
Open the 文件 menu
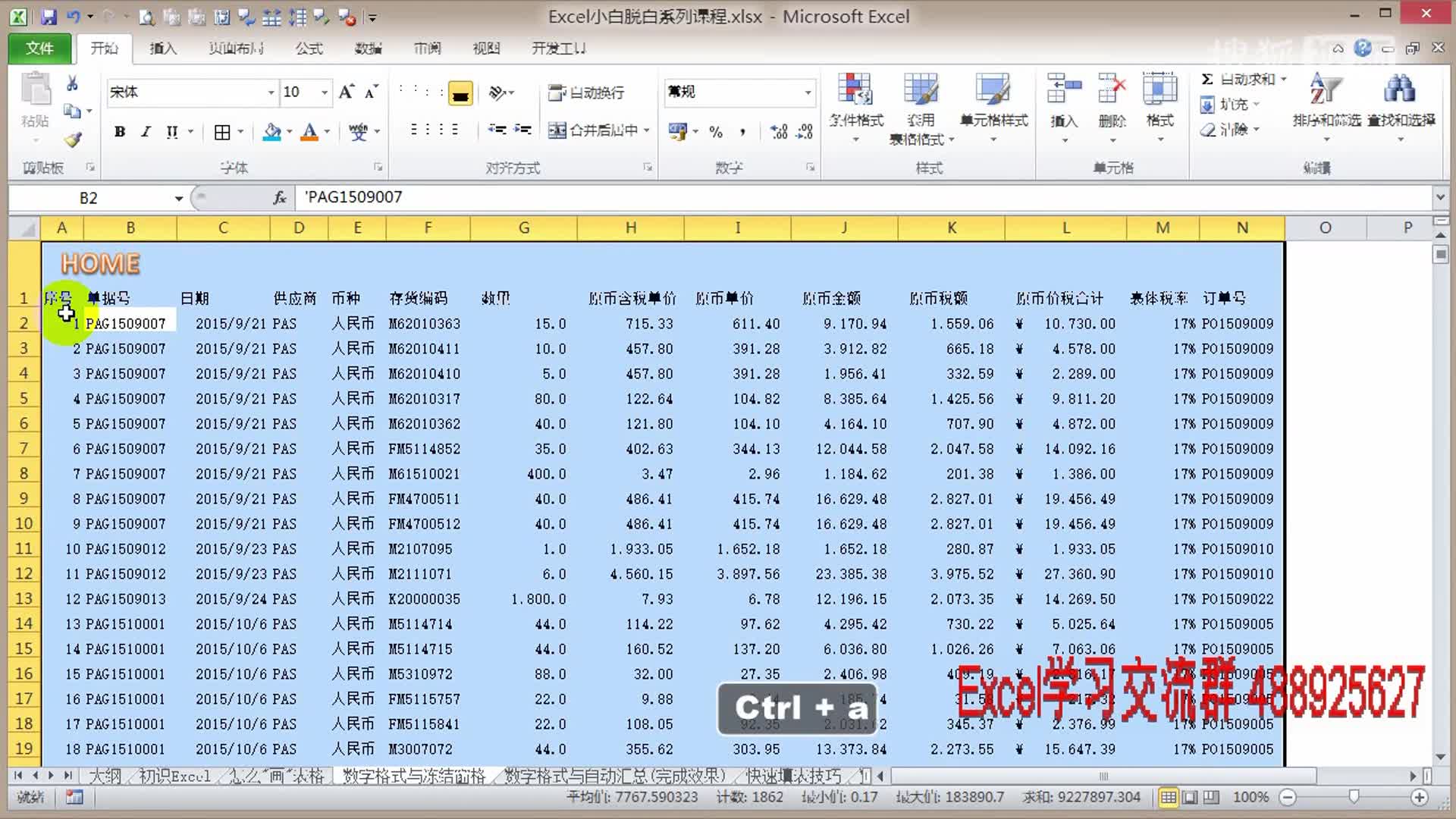pos(39,48)
